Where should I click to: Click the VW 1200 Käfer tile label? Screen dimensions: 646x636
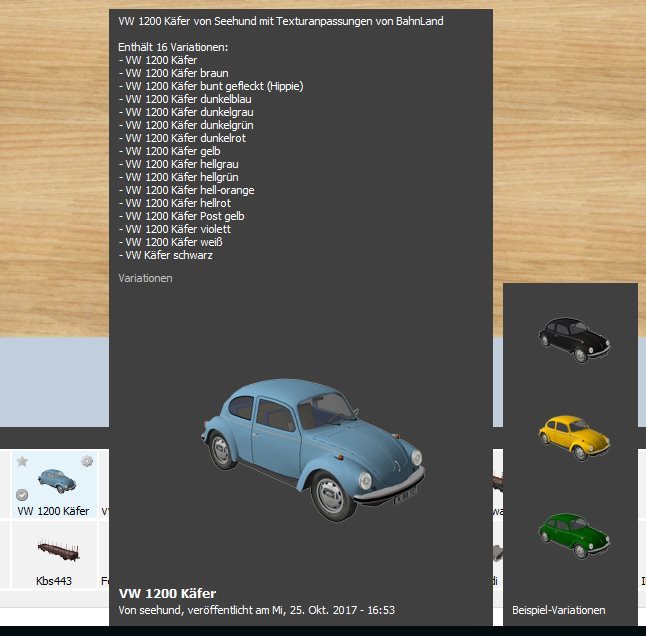click(x=53, y=511)
